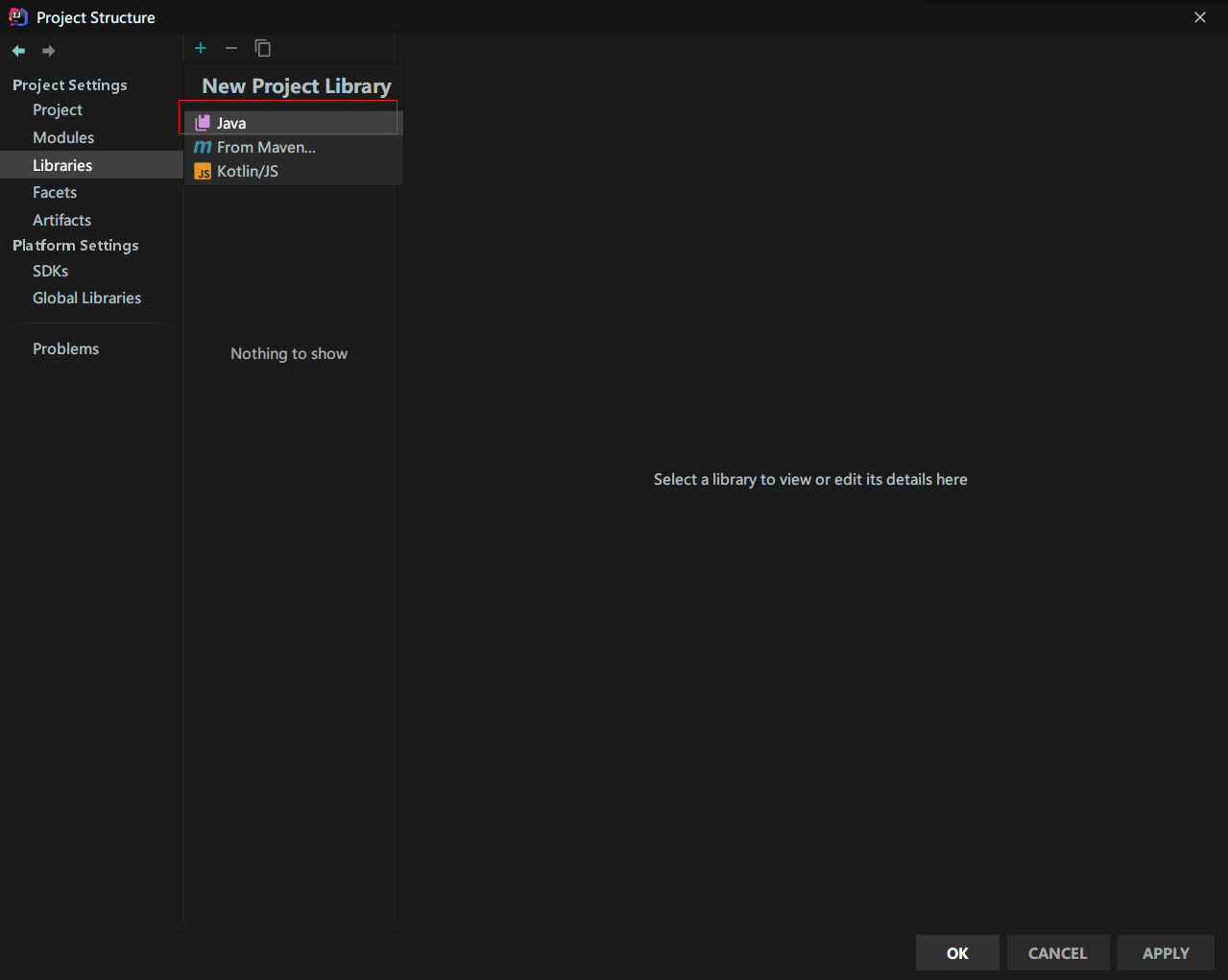1228x980 pixels.
Task: Click the JS icon beside Kotlin/JS
Action: [x=203, y=171]
